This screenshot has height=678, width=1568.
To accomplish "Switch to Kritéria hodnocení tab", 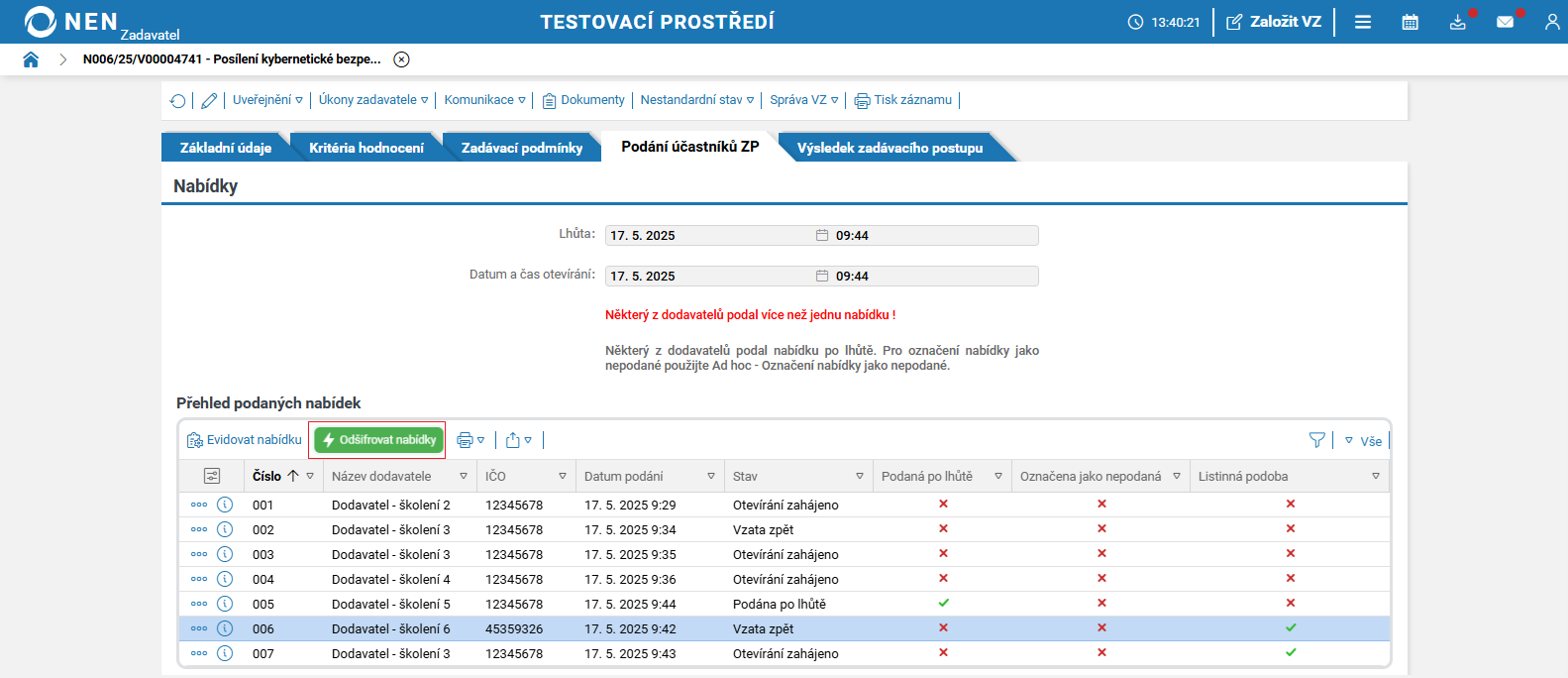I will click(x=366, y=148).
